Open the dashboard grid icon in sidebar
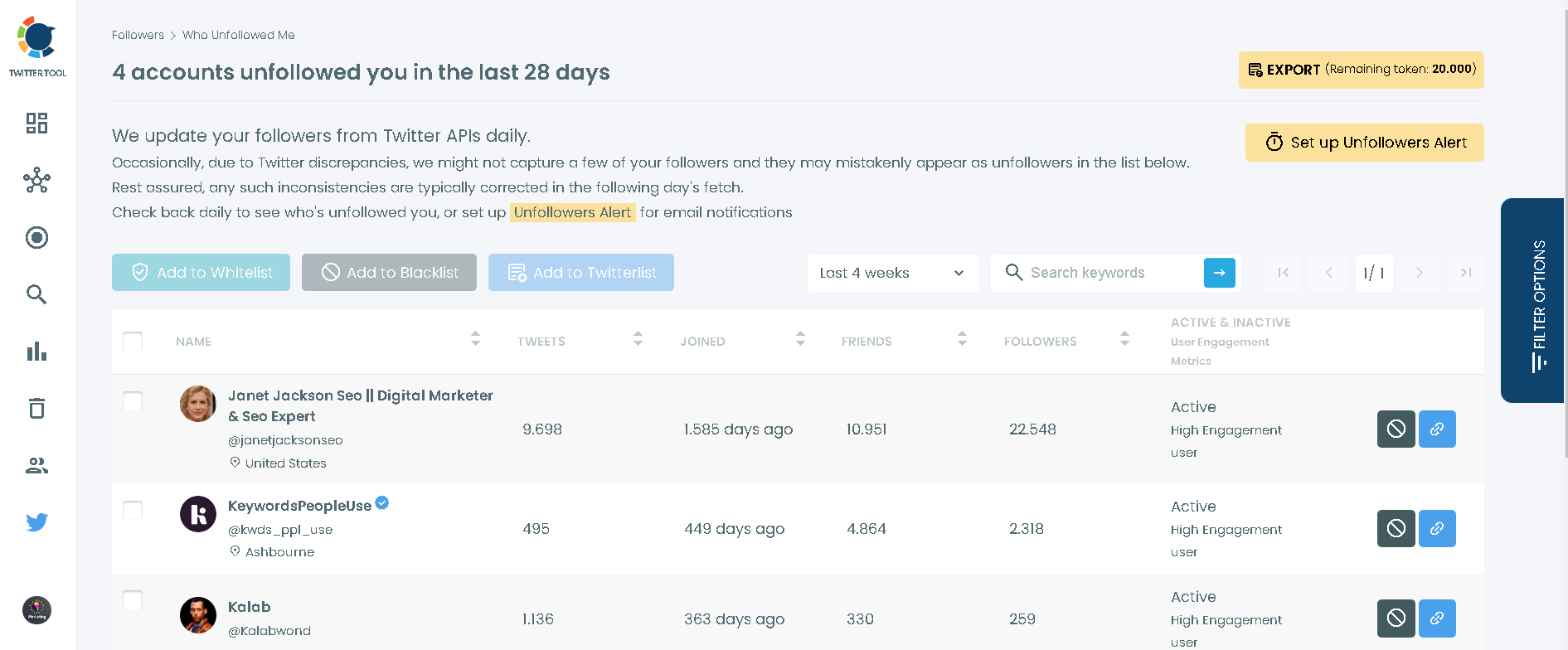The image size is (1568, 650). tap(36, 124)
